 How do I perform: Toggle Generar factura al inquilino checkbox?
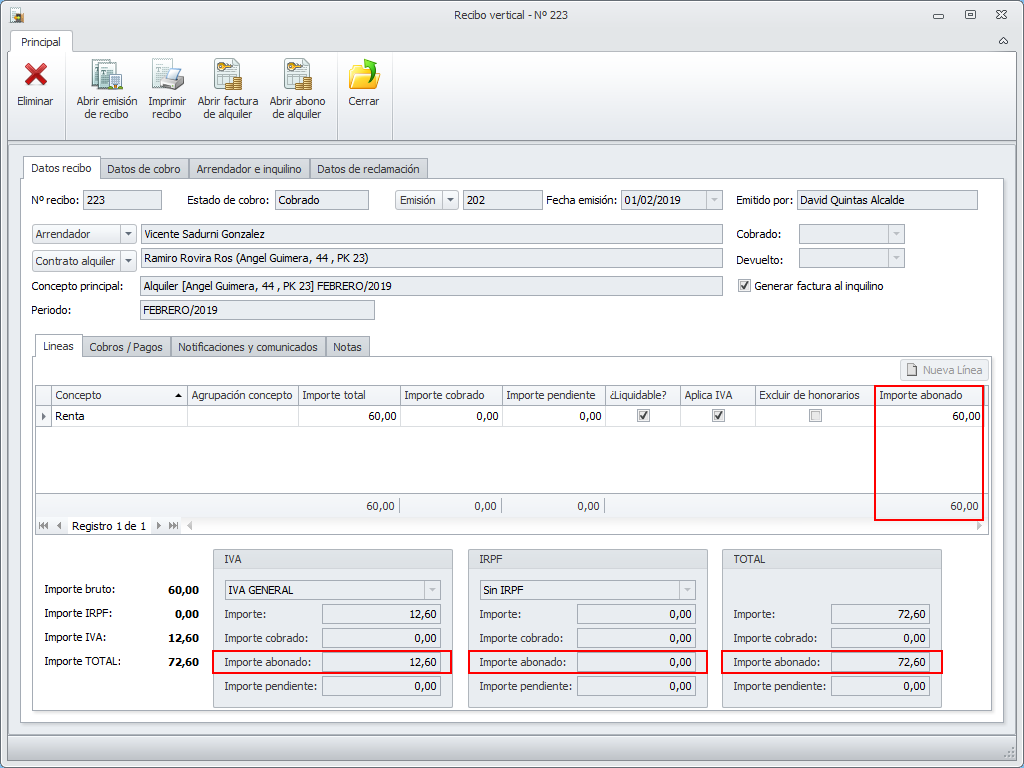744,286
